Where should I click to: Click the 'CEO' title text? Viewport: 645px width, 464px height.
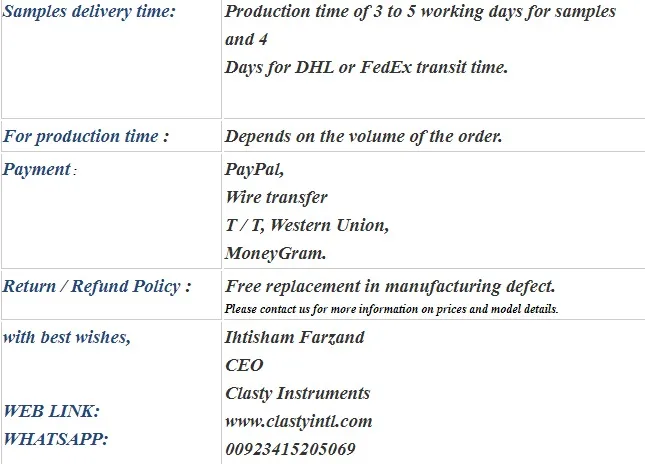(244, 365)
